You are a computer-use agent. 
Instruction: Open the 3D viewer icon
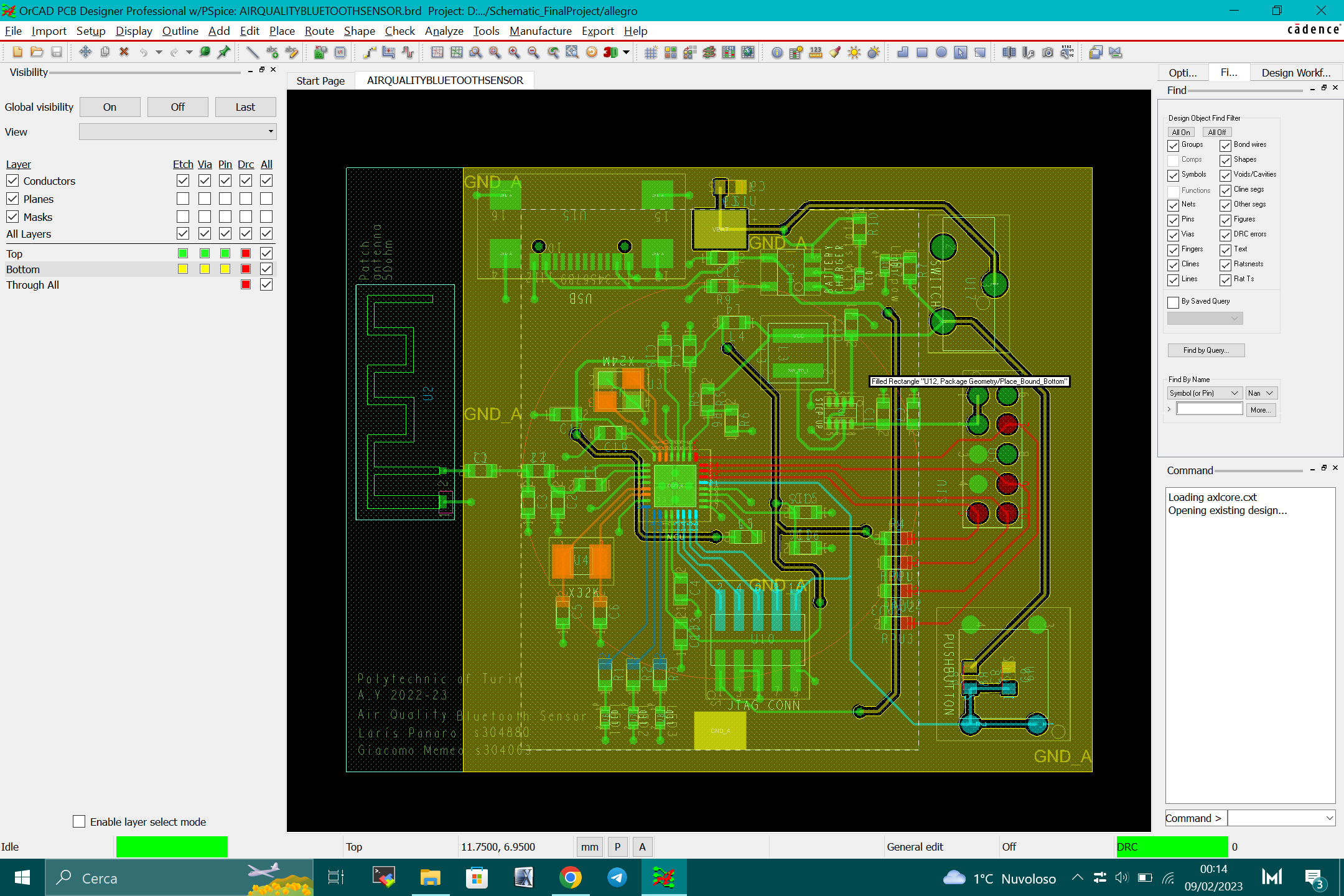tap(610, 52)
